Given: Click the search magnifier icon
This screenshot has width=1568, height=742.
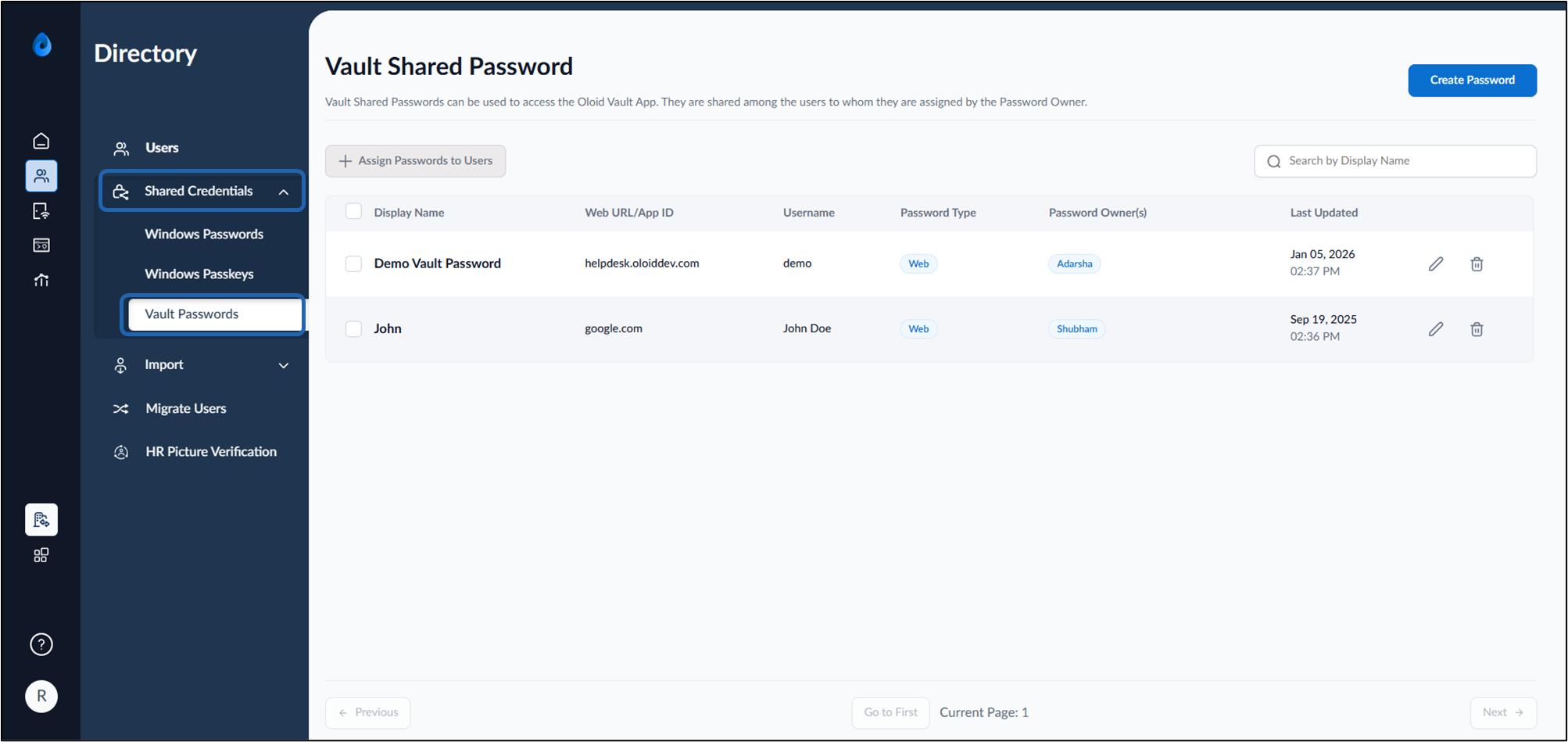Looking at the screenshot, I should (x=1274, y=161).
